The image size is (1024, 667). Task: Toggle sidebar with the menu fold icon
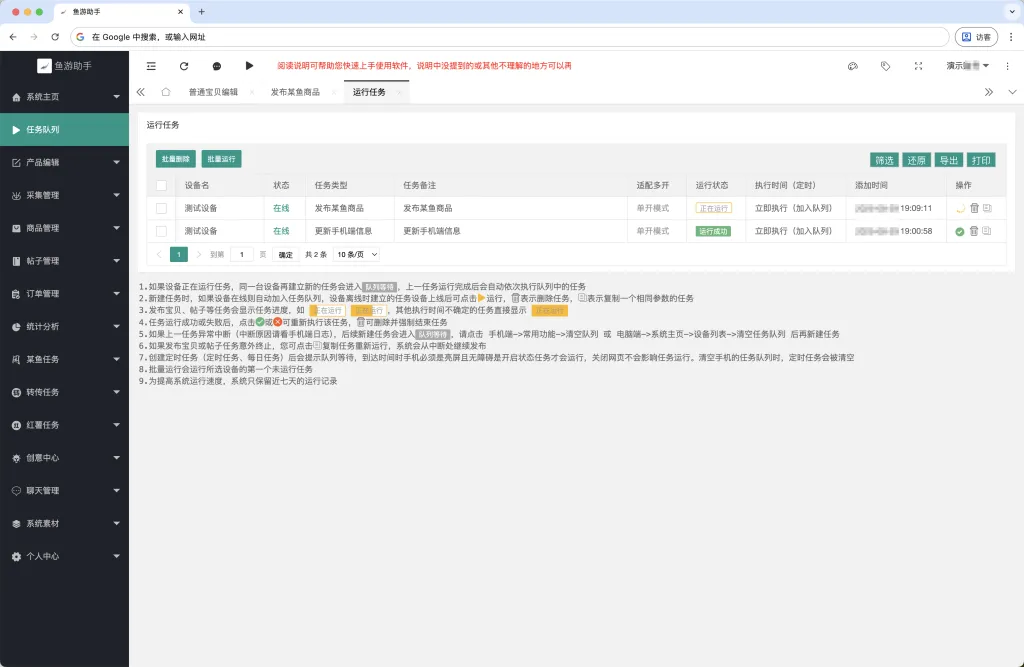tap(152, 66)
